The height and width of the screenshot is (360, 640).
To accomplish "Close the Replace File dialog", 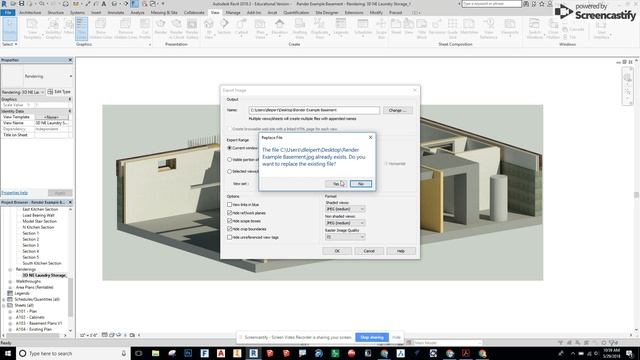I will tap(370, 138).
